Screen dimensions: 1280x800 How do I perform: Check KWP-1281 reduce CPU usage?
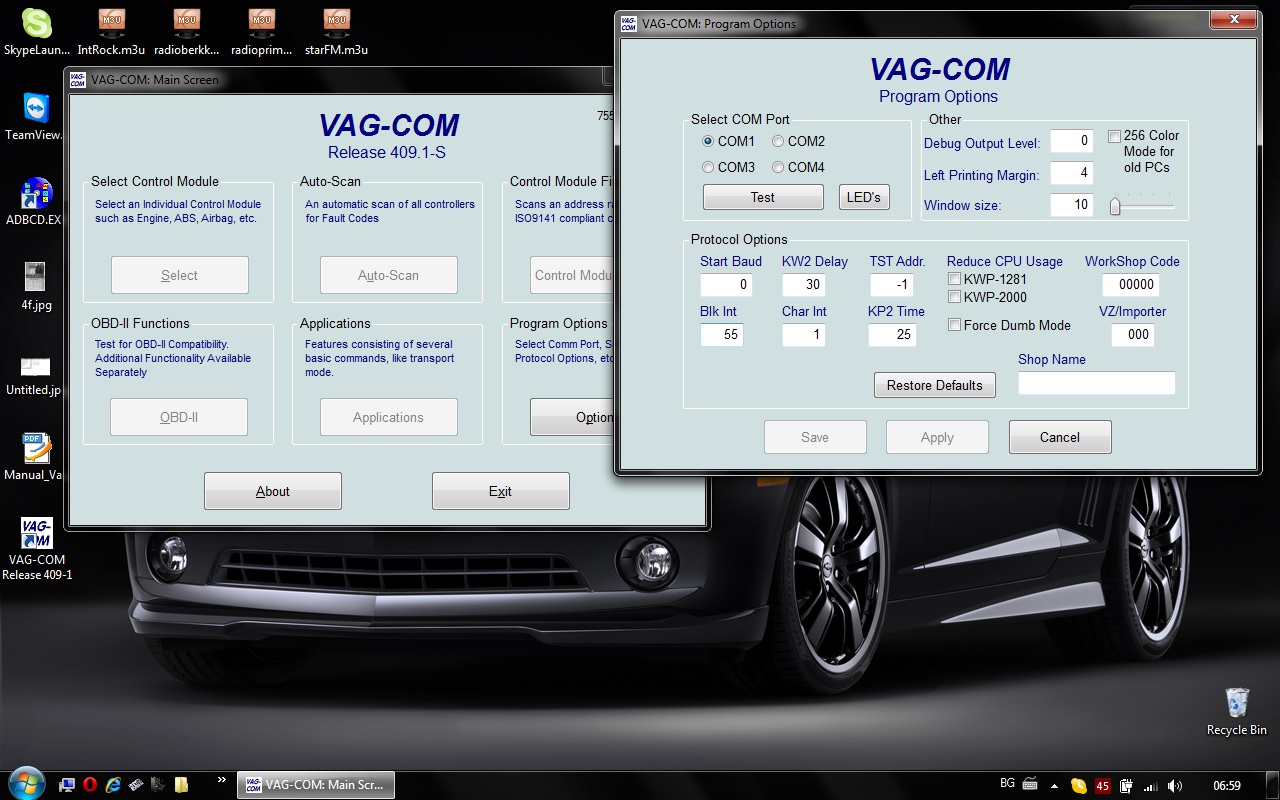pyautogui.click(x=955, y=279)
